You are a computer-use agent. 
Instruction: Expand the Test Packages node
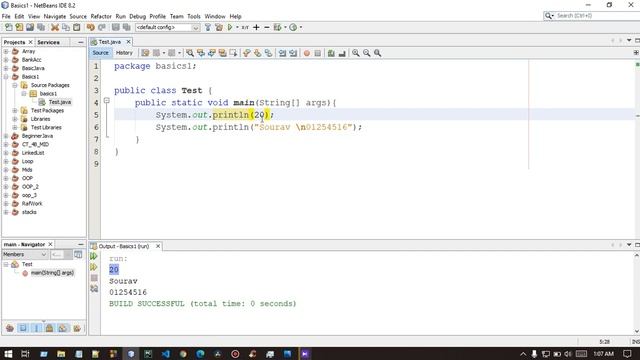[x=15, y=111]
